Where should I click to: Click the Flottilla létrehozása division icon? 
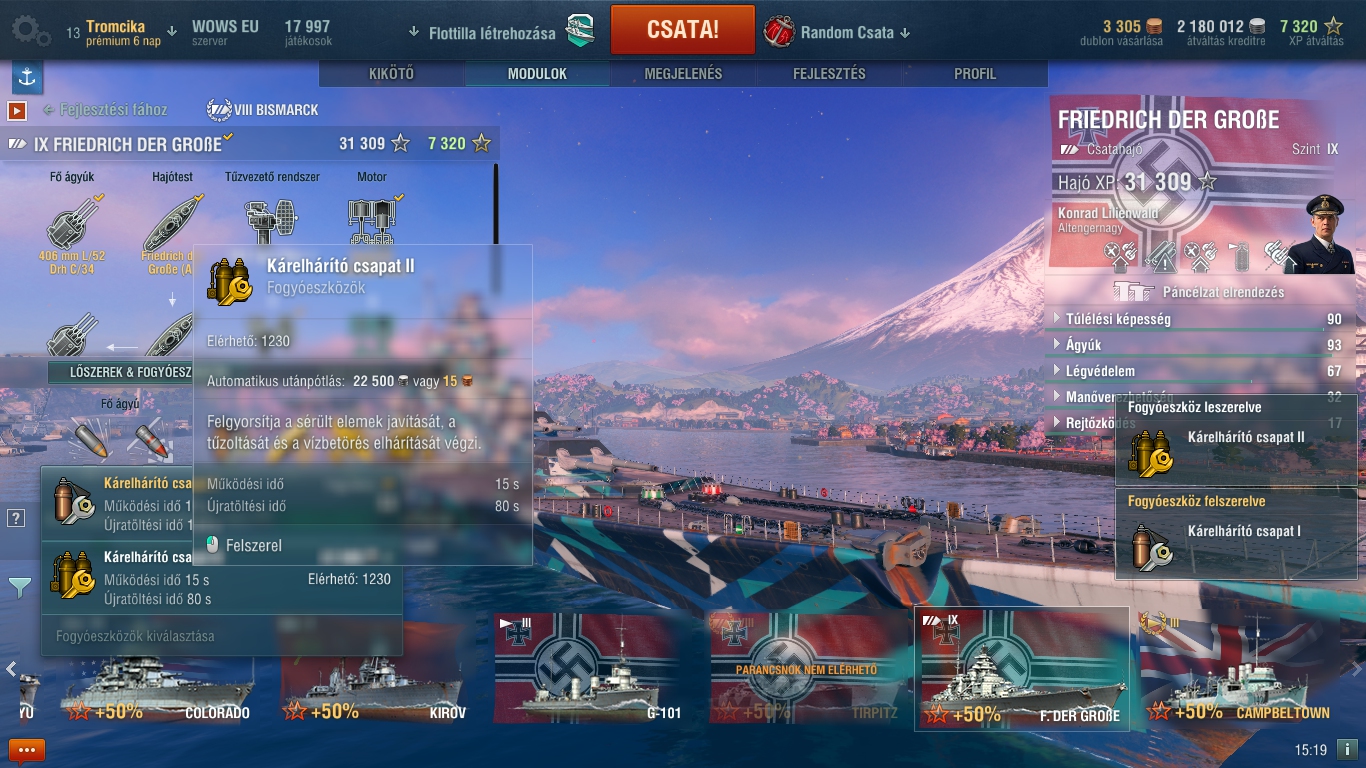tap(580, 31)
